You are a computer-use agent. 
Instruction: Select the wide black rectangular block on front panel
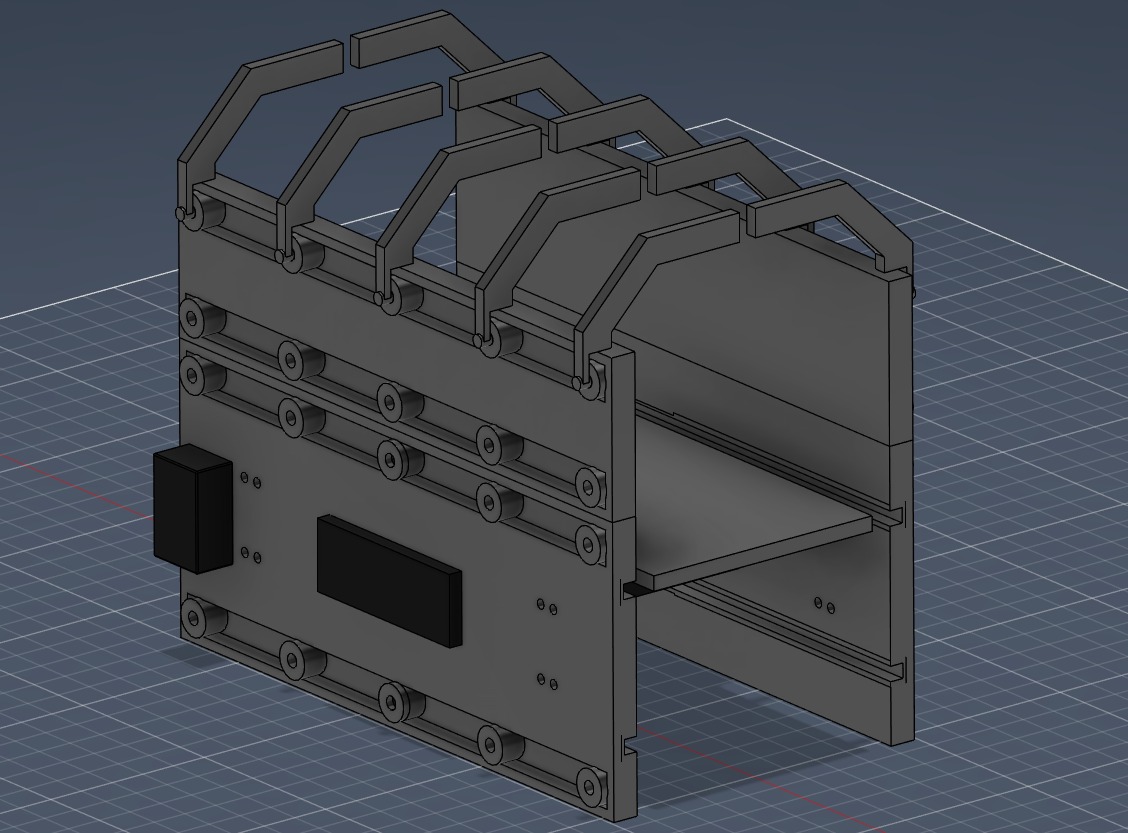pos(389,581)
